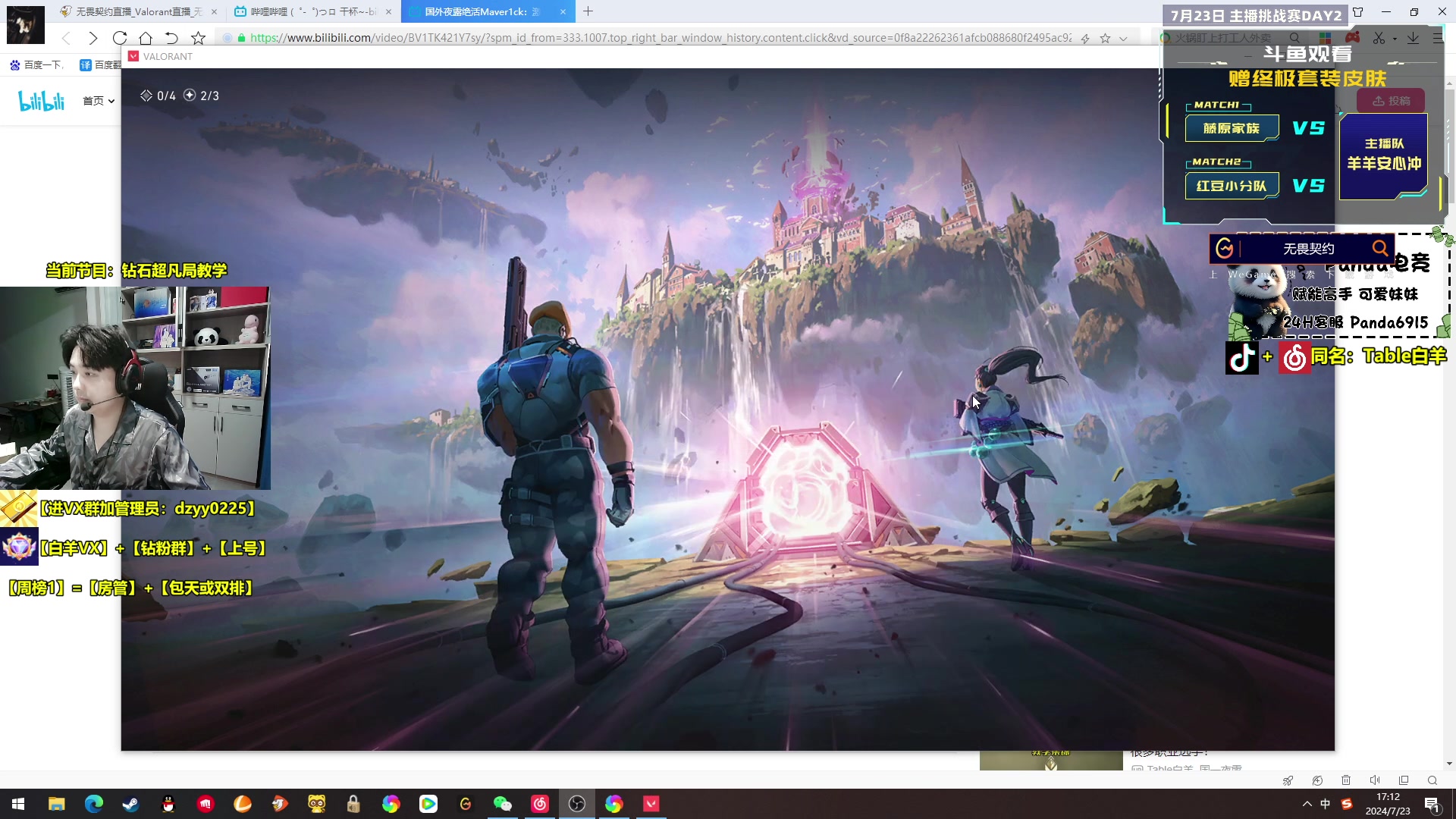Click the browser home icon
Image resolution: width=1456 pixels, height=819 pixels.
[146, 38]
